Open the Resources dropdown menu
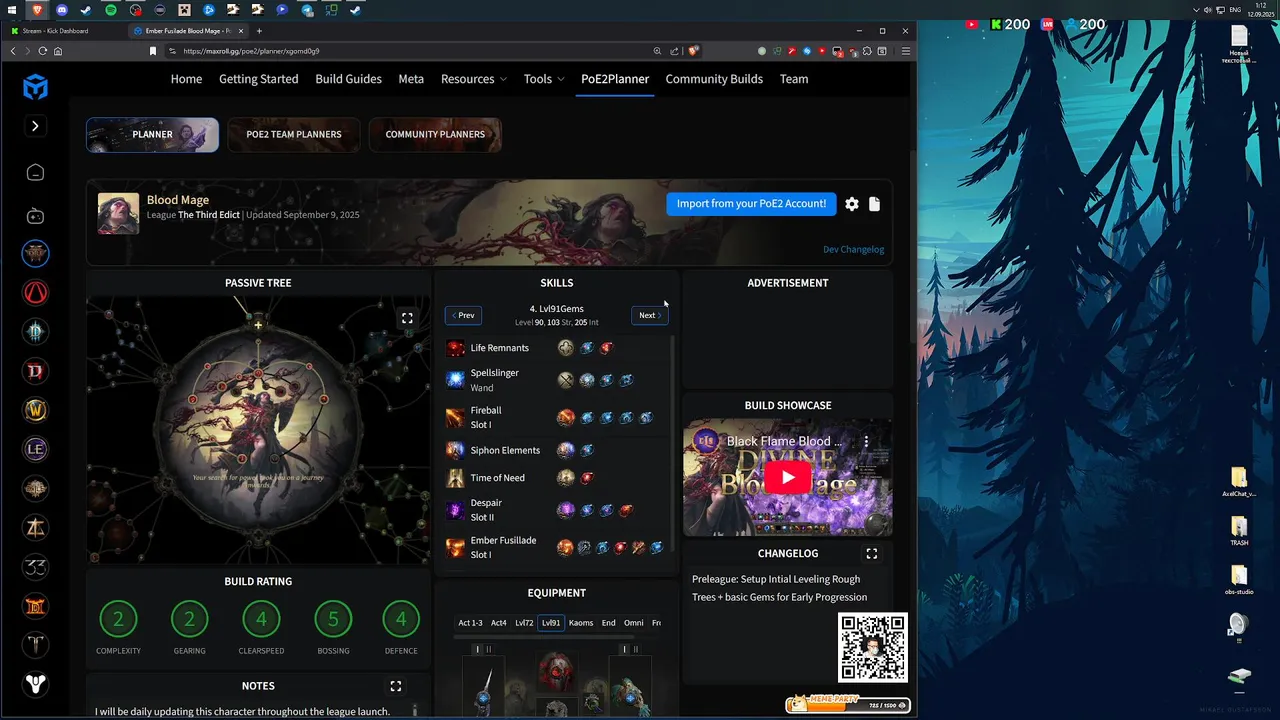1280x720 pixels. pyautogui.click(x=474, y=79)
